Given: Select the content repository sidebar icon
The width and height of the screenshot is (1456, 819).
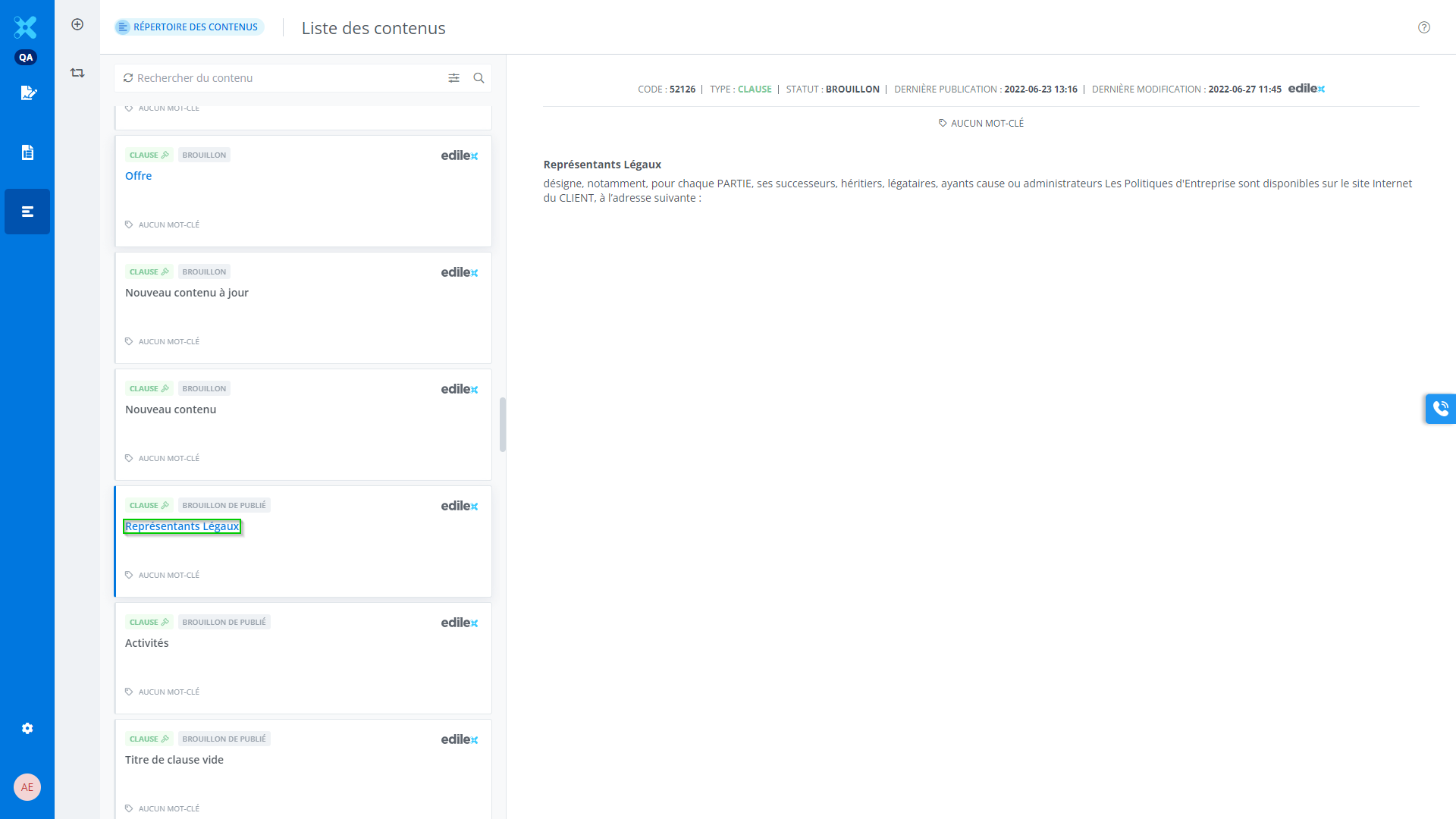Looking at the screenshot, I should coord(27,212).
